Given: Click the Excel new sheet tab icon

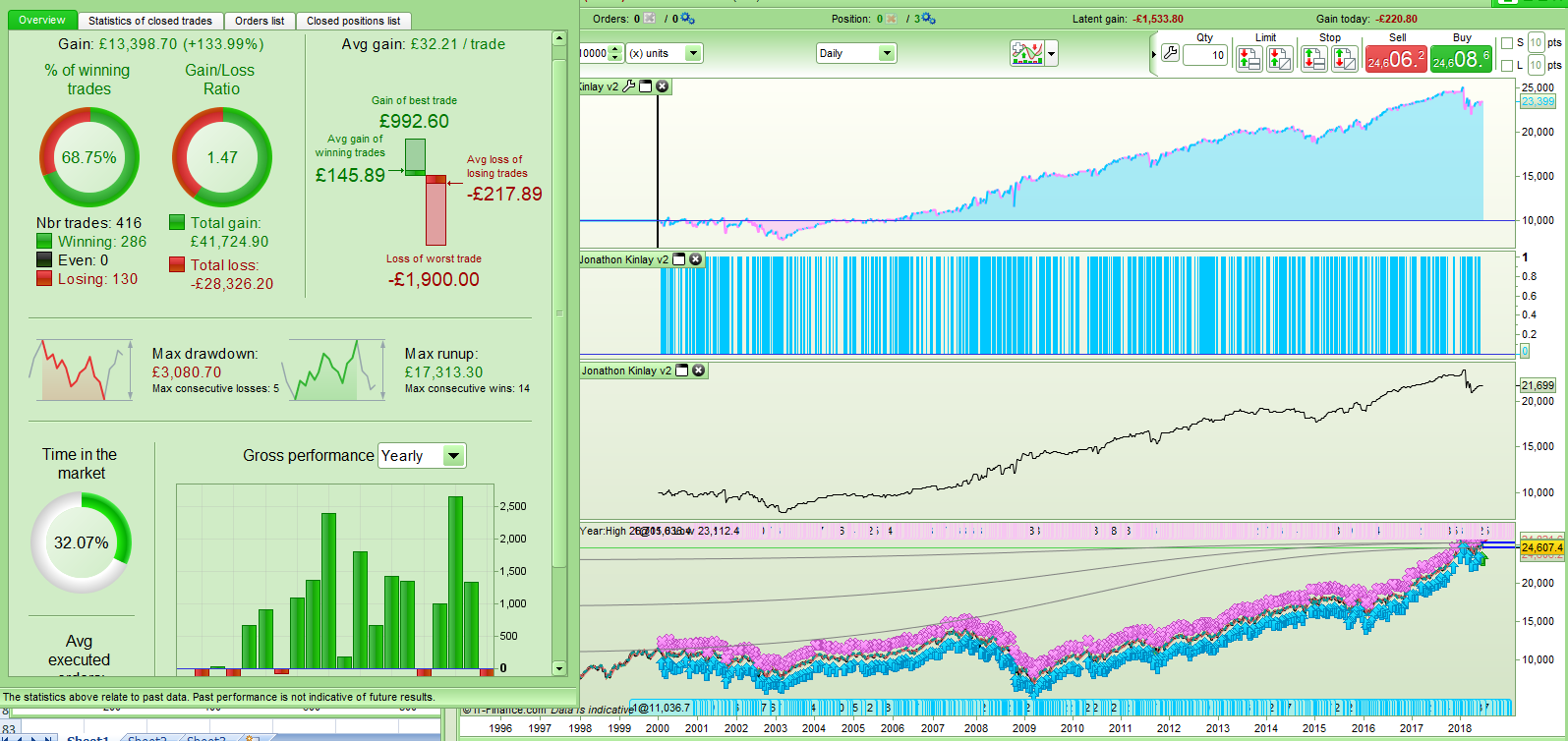Looking at the screenshot, I should (252, 737).
